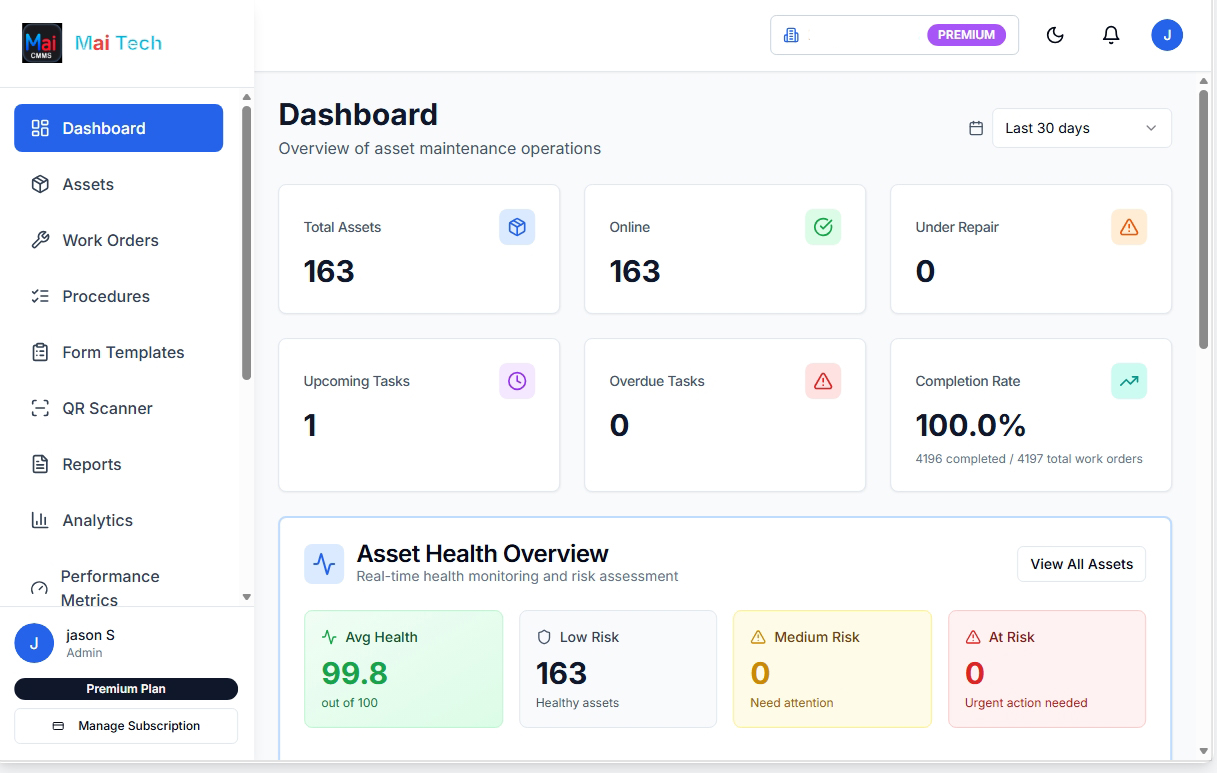The image size is (1217, 773).
Task: Click the notifications bell
Action: tap(1110, 34)
